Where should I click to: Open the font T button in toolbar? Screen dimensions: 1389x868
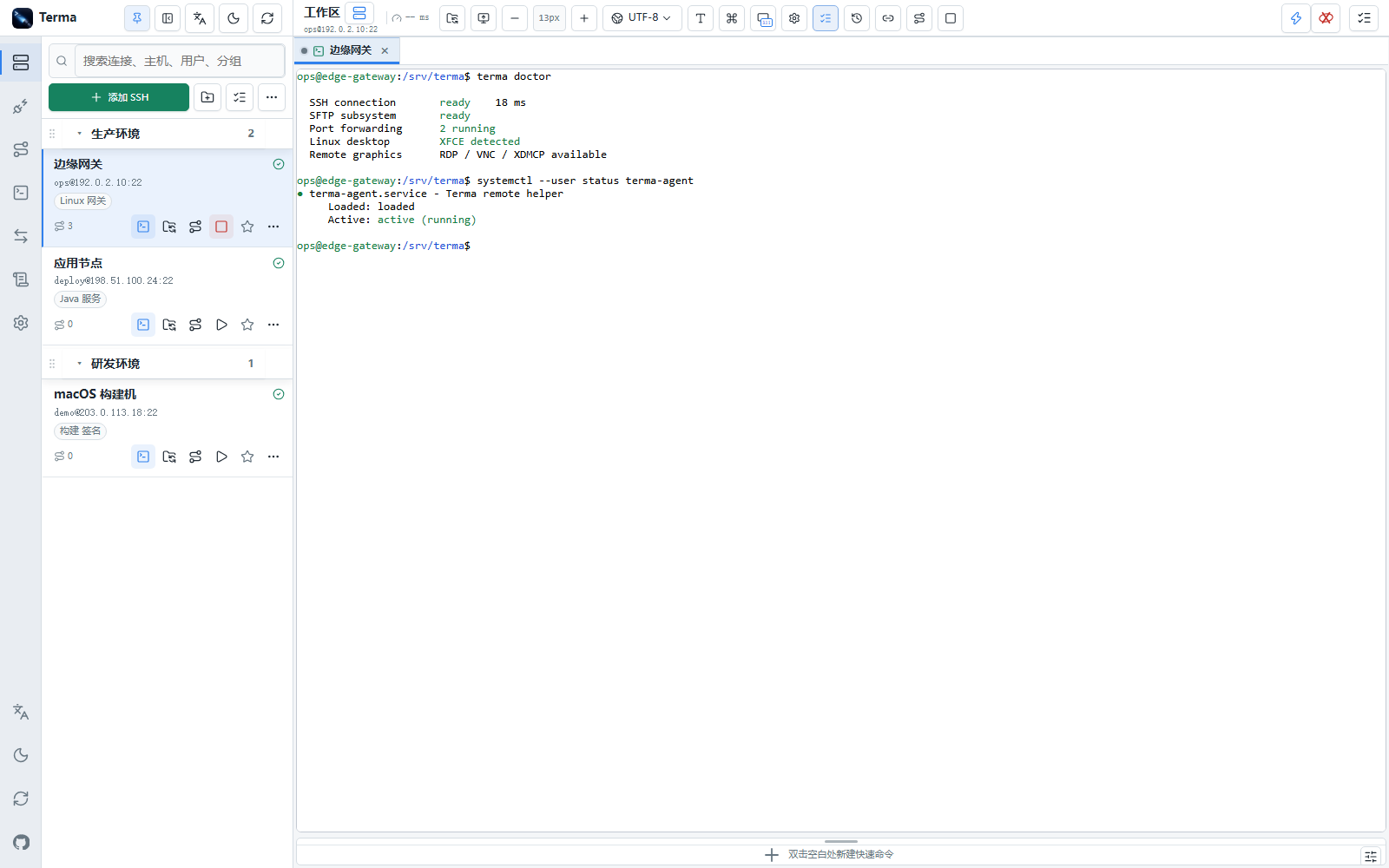[701, 18]
